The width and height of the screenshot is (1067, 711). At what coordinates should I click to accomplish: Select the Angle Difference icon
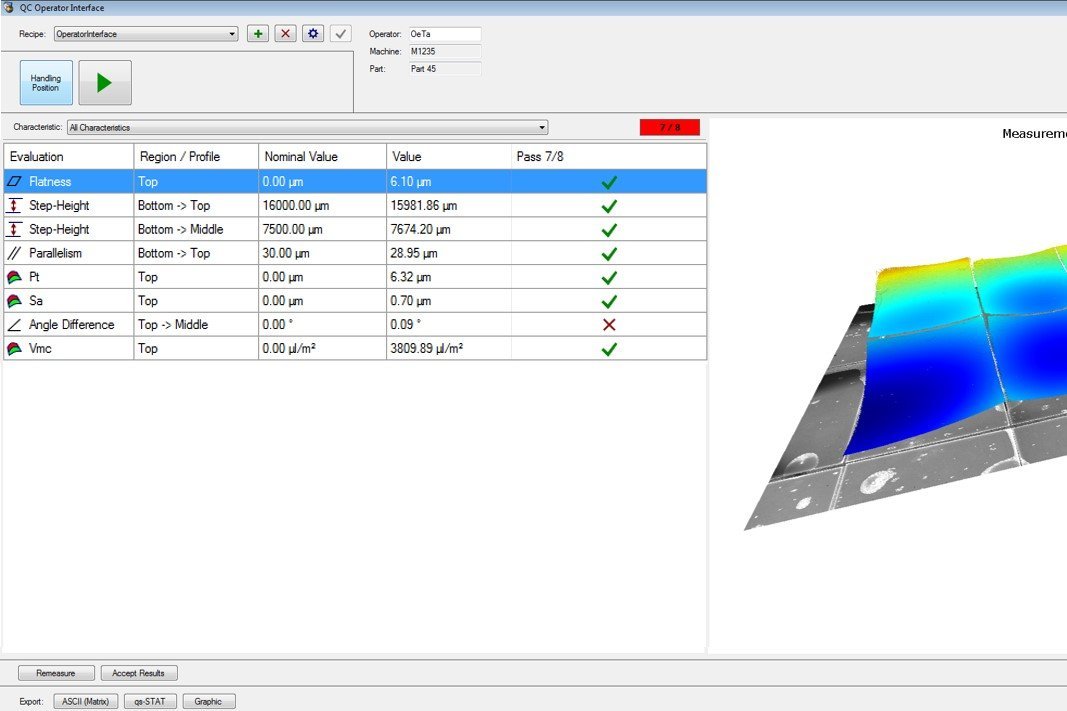(14, 325)
